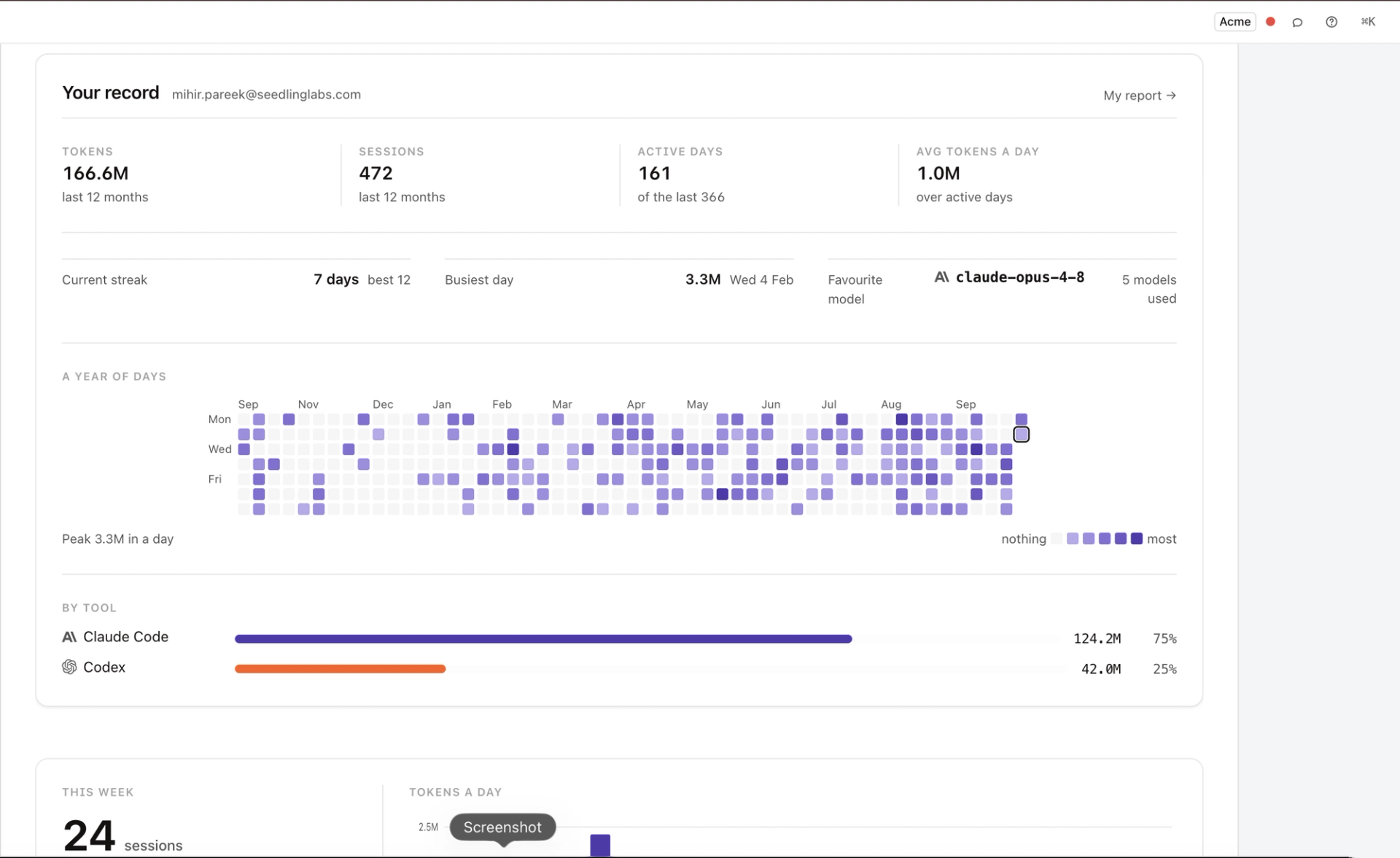Screen dimensions: 1400x858
Task: Click the '7 days' current streak value
Action: 336,279
